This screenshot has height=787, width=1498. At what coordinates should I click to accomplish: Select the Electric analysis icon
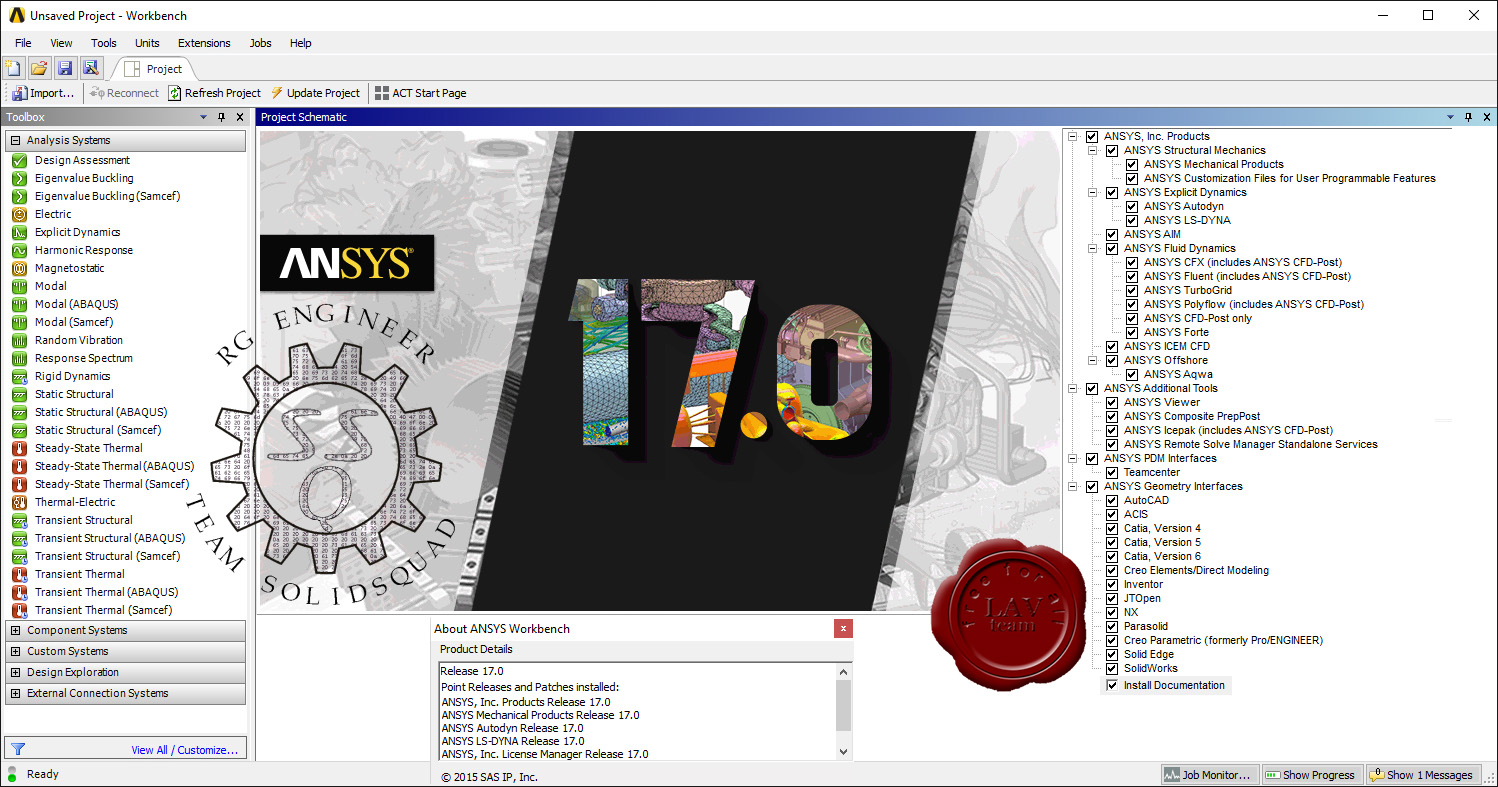pyautogui.click(x=19, y=214)
